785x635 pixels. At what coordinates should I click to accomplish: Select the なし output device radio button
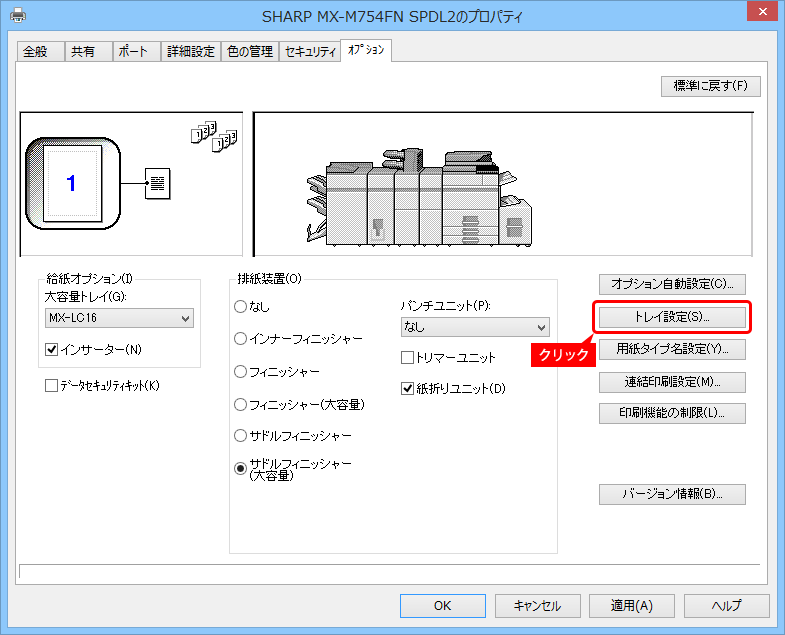(x=240, y=306)
